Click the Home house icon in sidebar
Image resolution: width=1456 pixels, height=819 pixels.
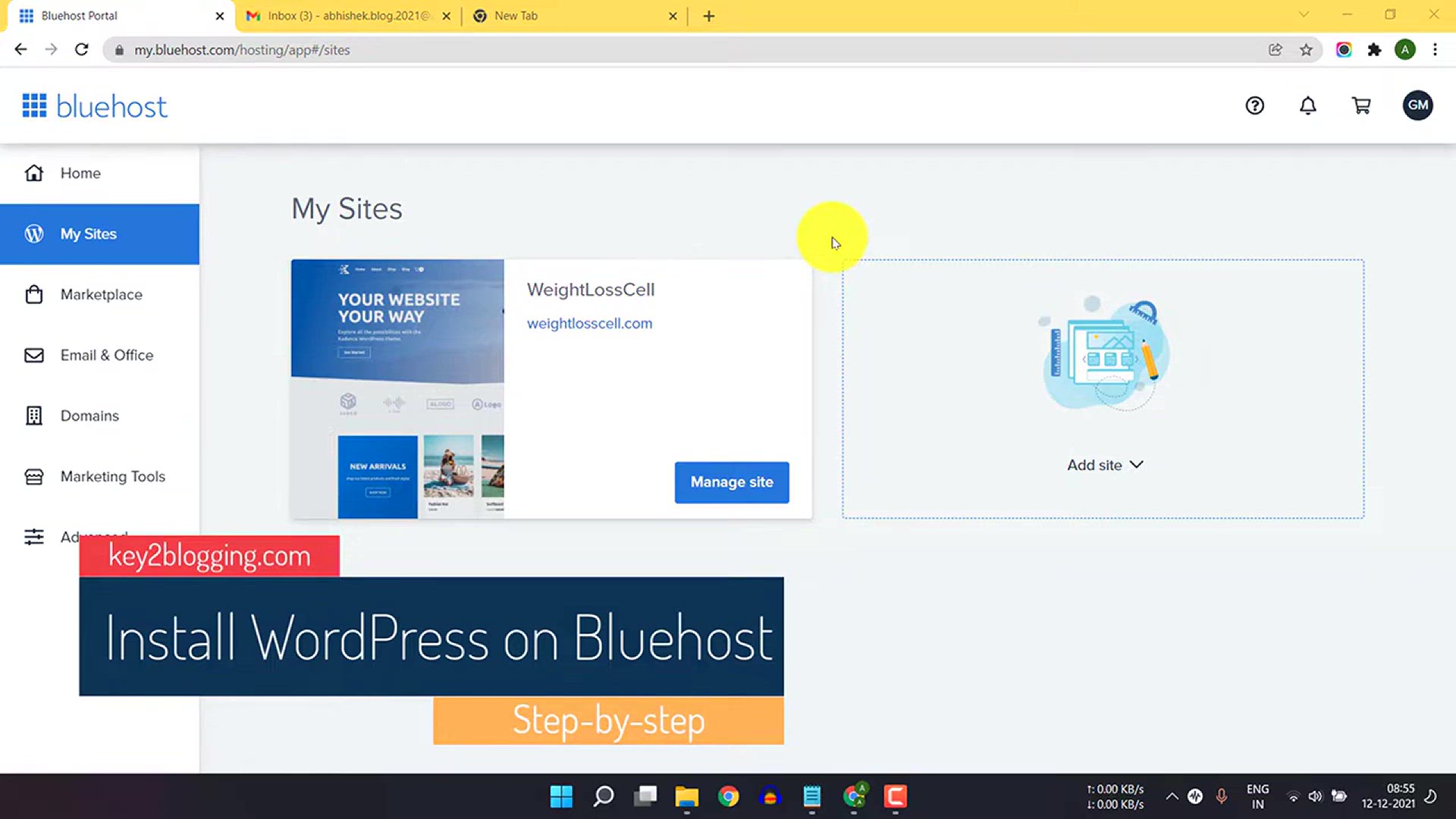click(x=34, y=173)
